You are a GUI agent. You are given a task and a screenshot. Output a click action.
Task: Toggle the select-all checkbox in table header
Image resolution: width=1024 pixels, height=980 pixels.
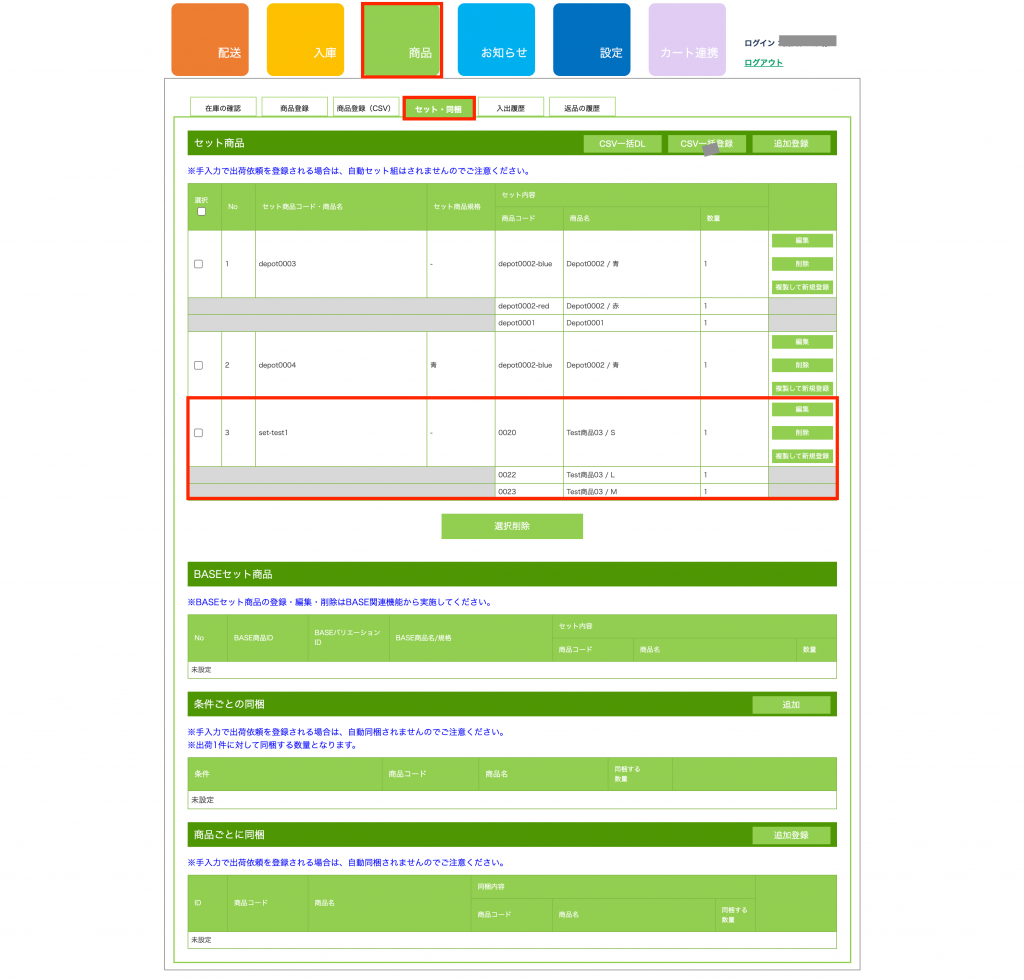coord(201,211)
